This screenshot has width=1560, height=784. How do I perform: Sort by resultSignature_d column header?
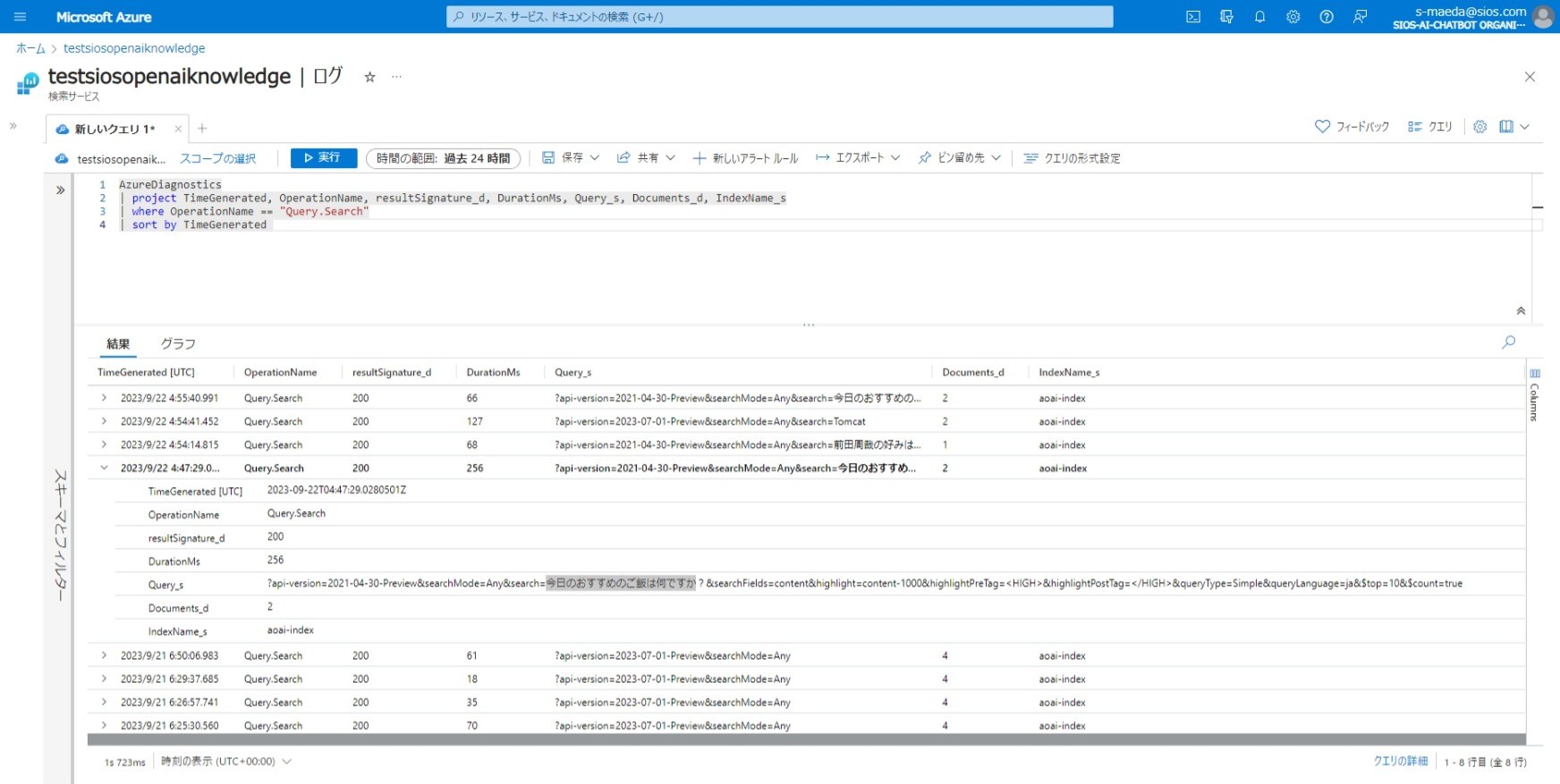392,372
